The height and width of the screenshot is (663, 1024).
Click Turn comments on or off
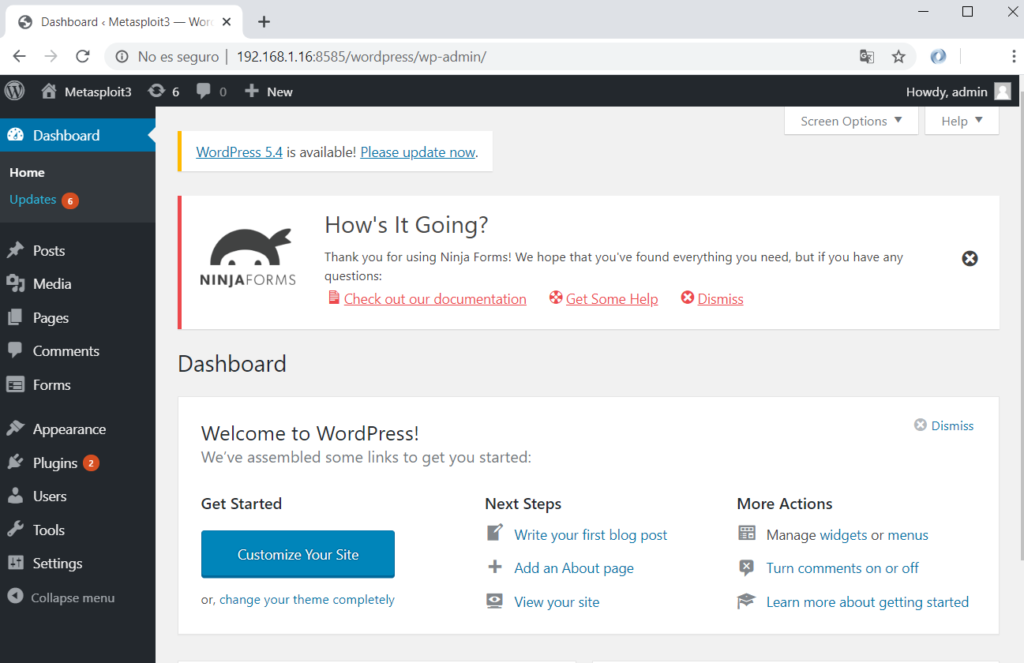click(x=842, y=568)
